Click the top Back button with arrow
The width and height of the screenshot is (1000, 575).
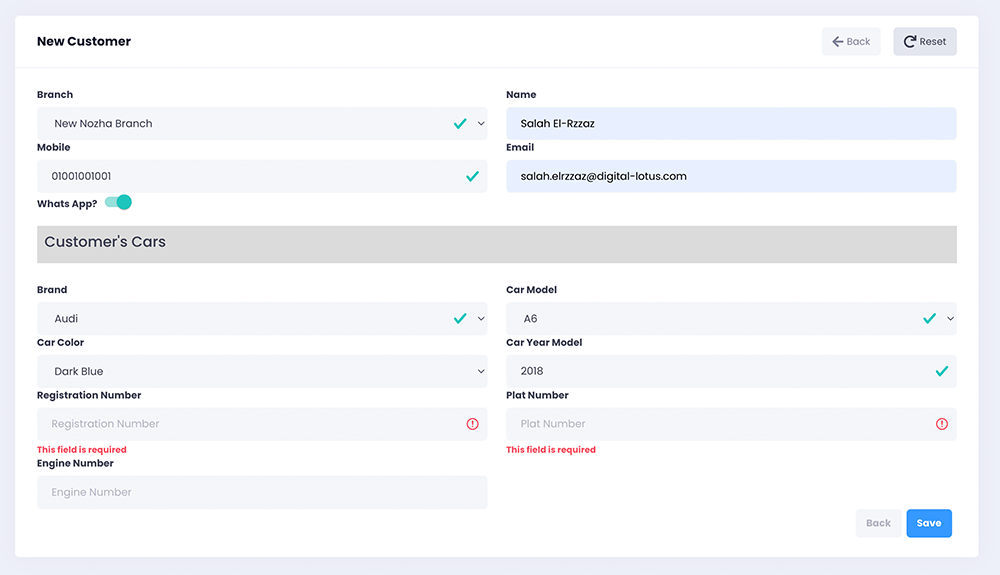[x=851, y=42]
